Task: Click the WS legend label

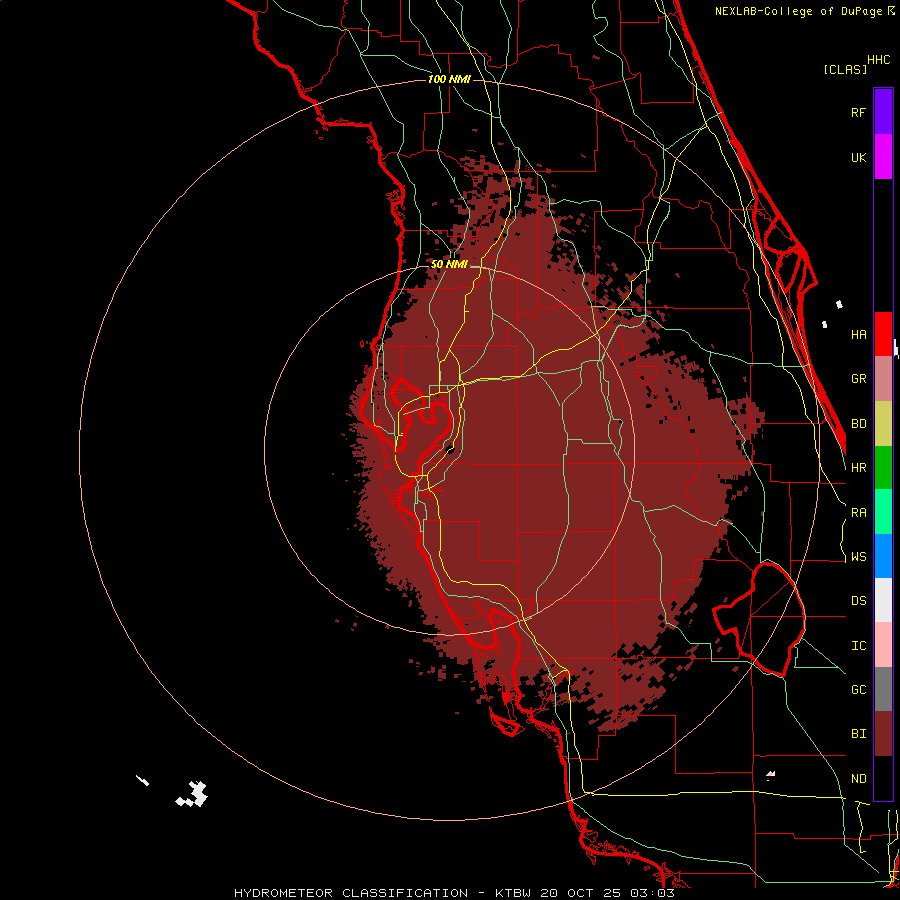Action: click(x=858, y=557)
